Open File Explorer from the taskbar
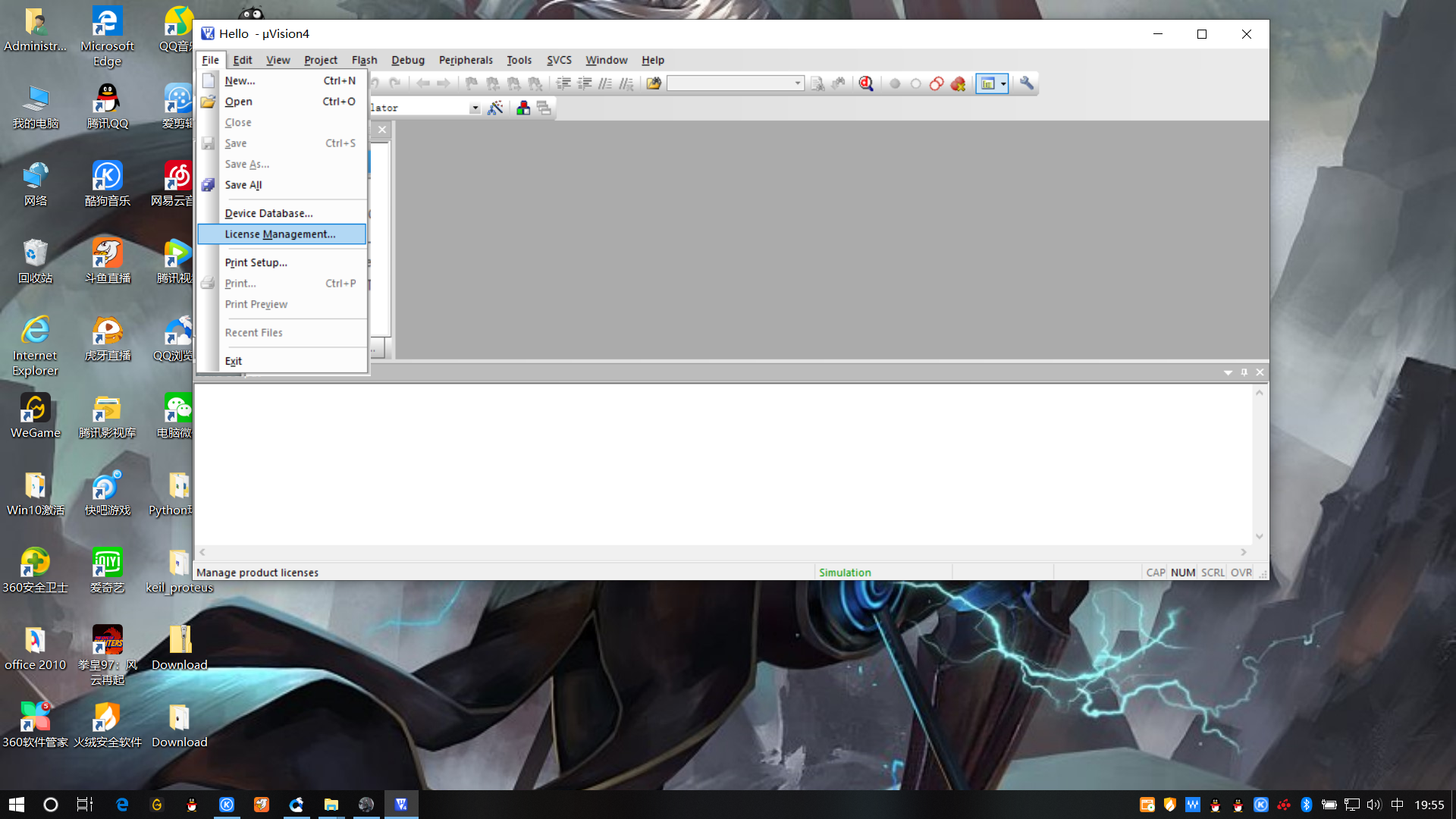 tap(331, 805)
